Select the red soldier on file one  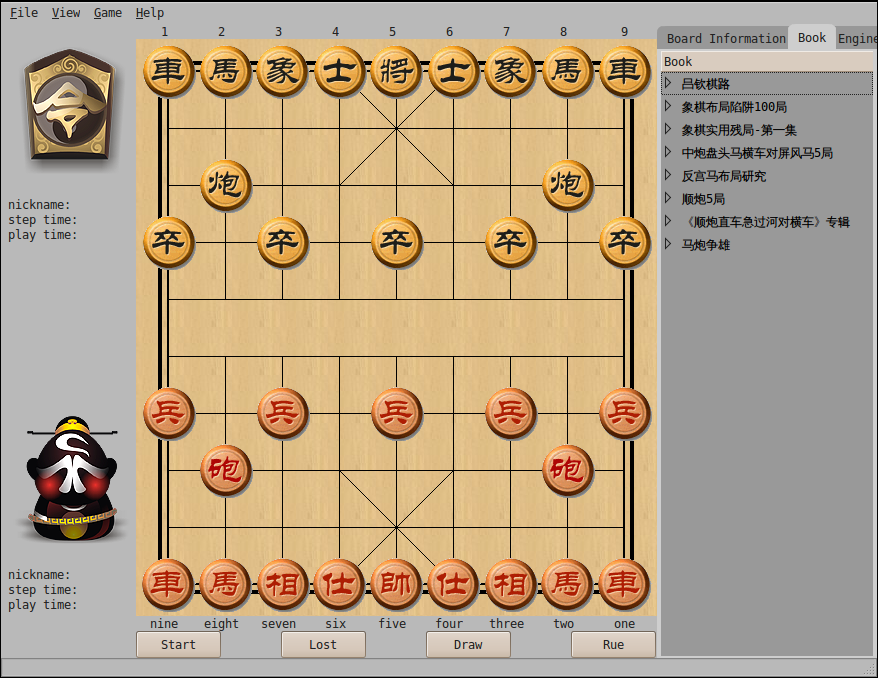point(624,413)
